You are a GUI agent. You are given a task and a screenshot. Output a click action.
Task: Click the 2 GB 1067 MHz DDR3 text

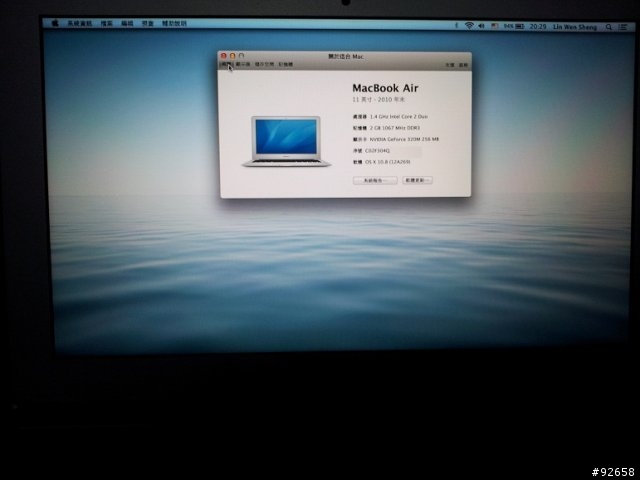click(395, 128)
